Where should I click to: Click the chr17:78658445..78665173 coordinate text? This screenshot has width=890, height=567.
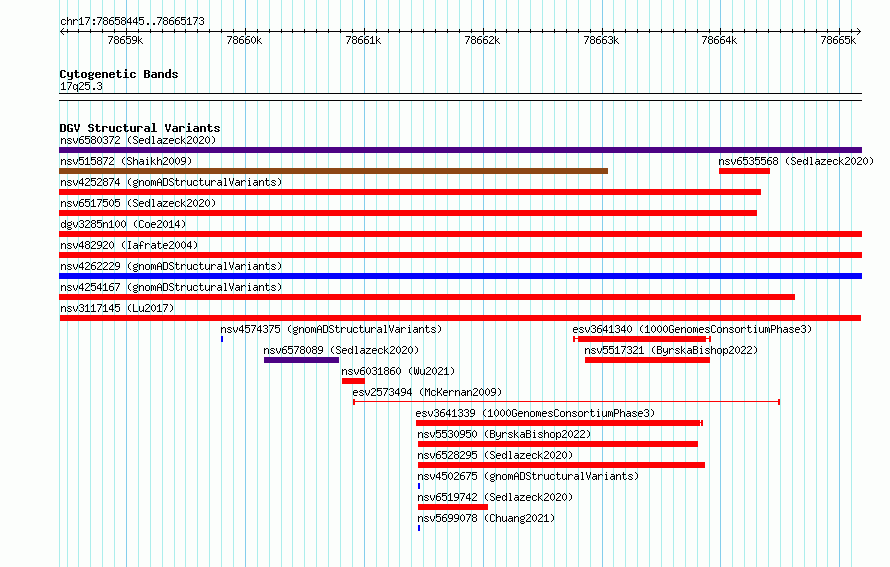(132, 21)
